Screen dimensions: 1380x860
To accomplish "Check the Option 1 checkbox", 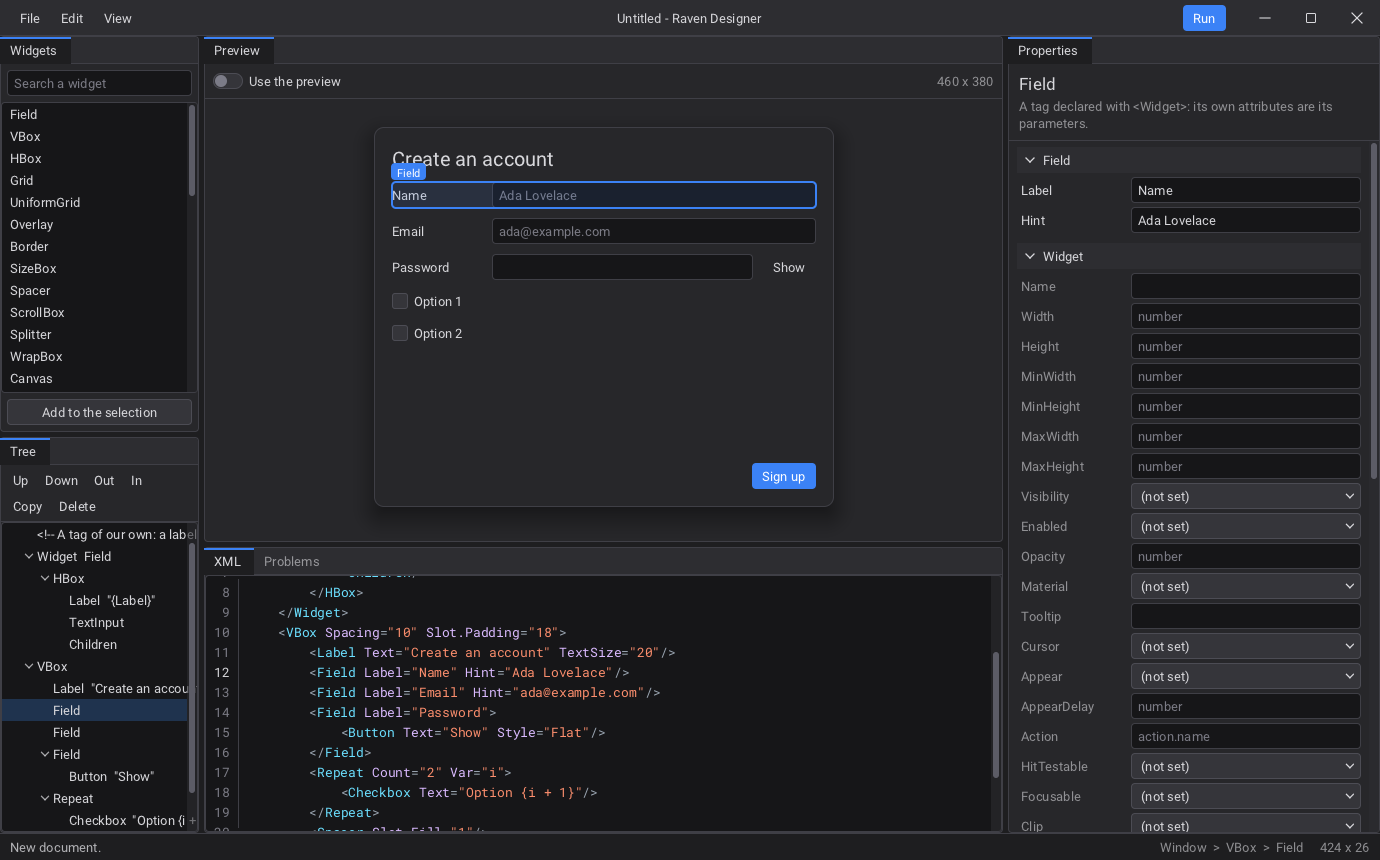I will 400,301.
